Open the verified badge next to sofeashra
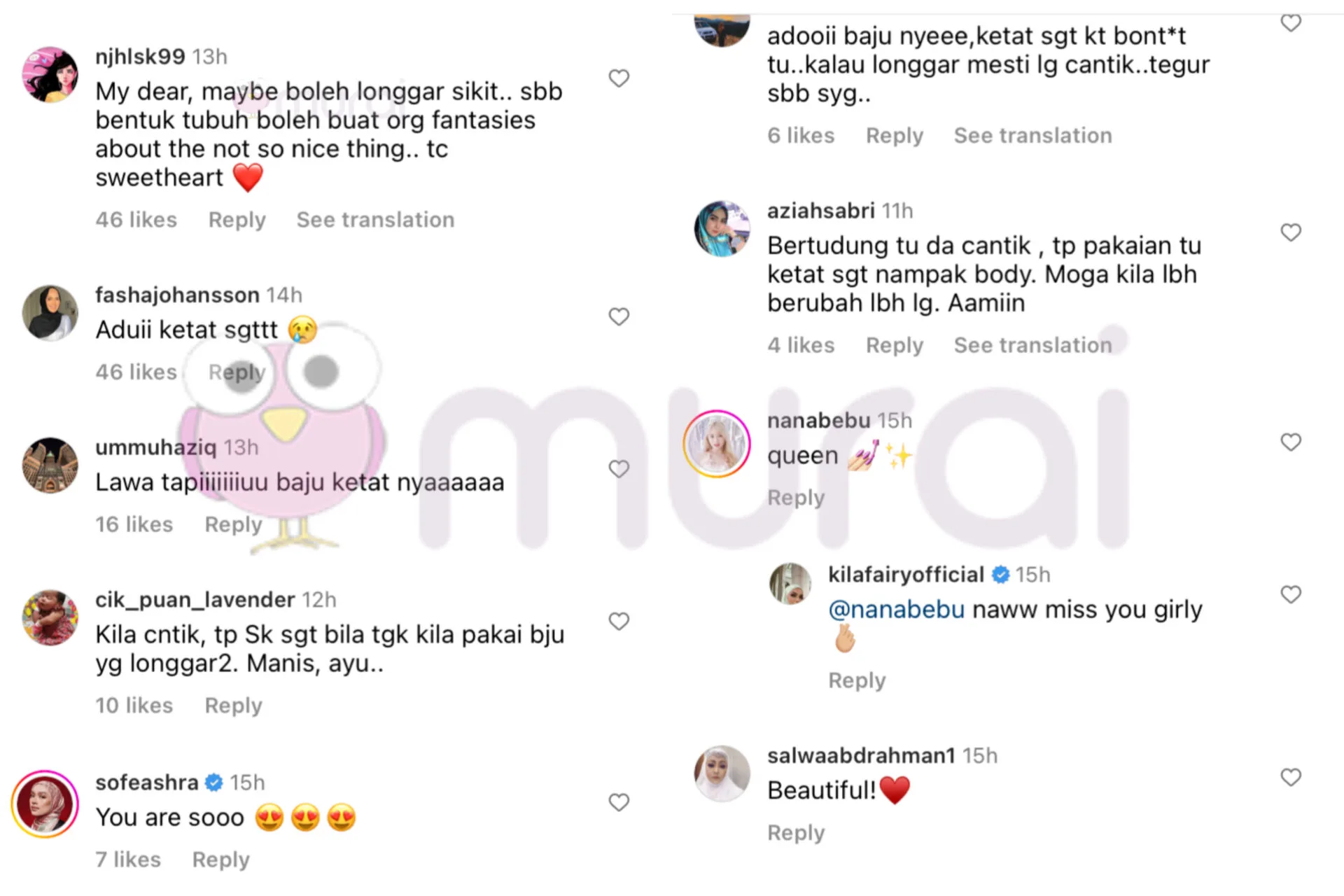Image resolution: width=1344 pixels, height=896 pixels. (x=214, y=783)
